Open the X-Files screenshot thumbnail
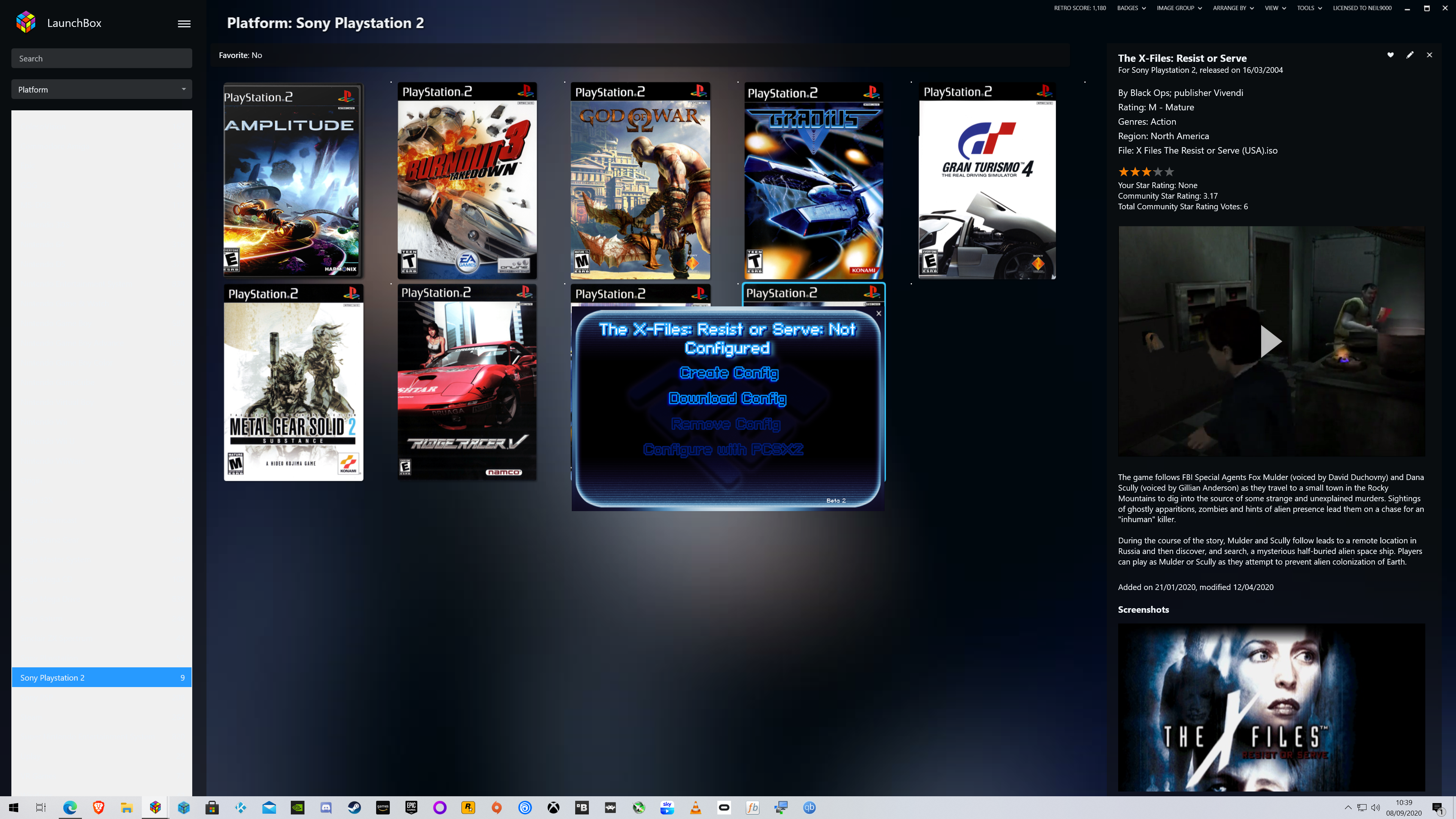Image resolution: width=1456 pixels, height=819 pixels. pyautogui.click(x=1271, y=707)
